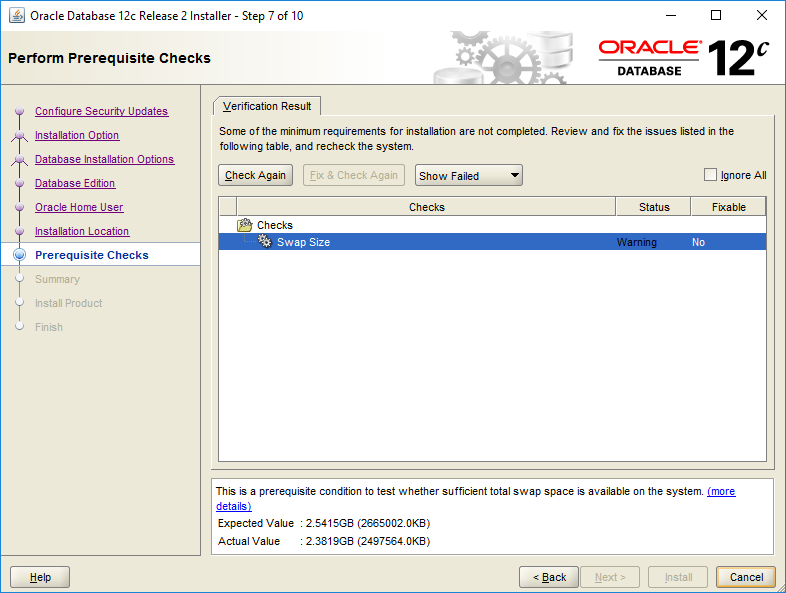Click the Fixable column header

[728, 207]
